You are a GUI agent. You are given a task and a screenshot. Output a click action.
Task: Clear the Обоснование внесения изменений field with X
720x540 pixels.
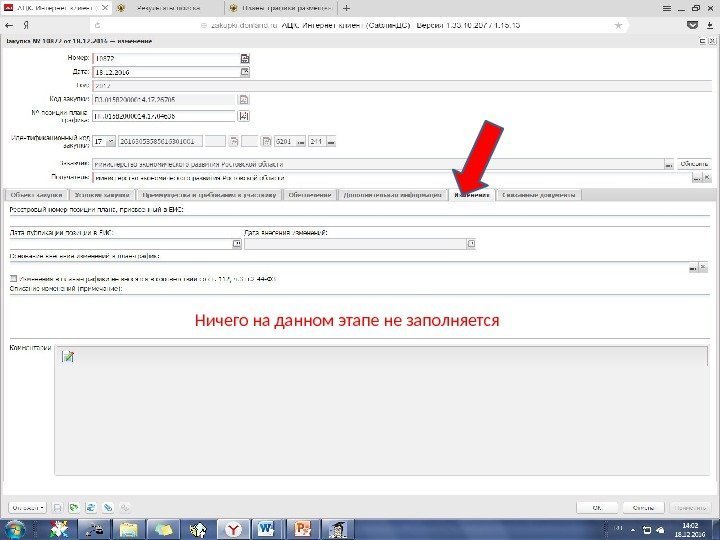point(703,267)
